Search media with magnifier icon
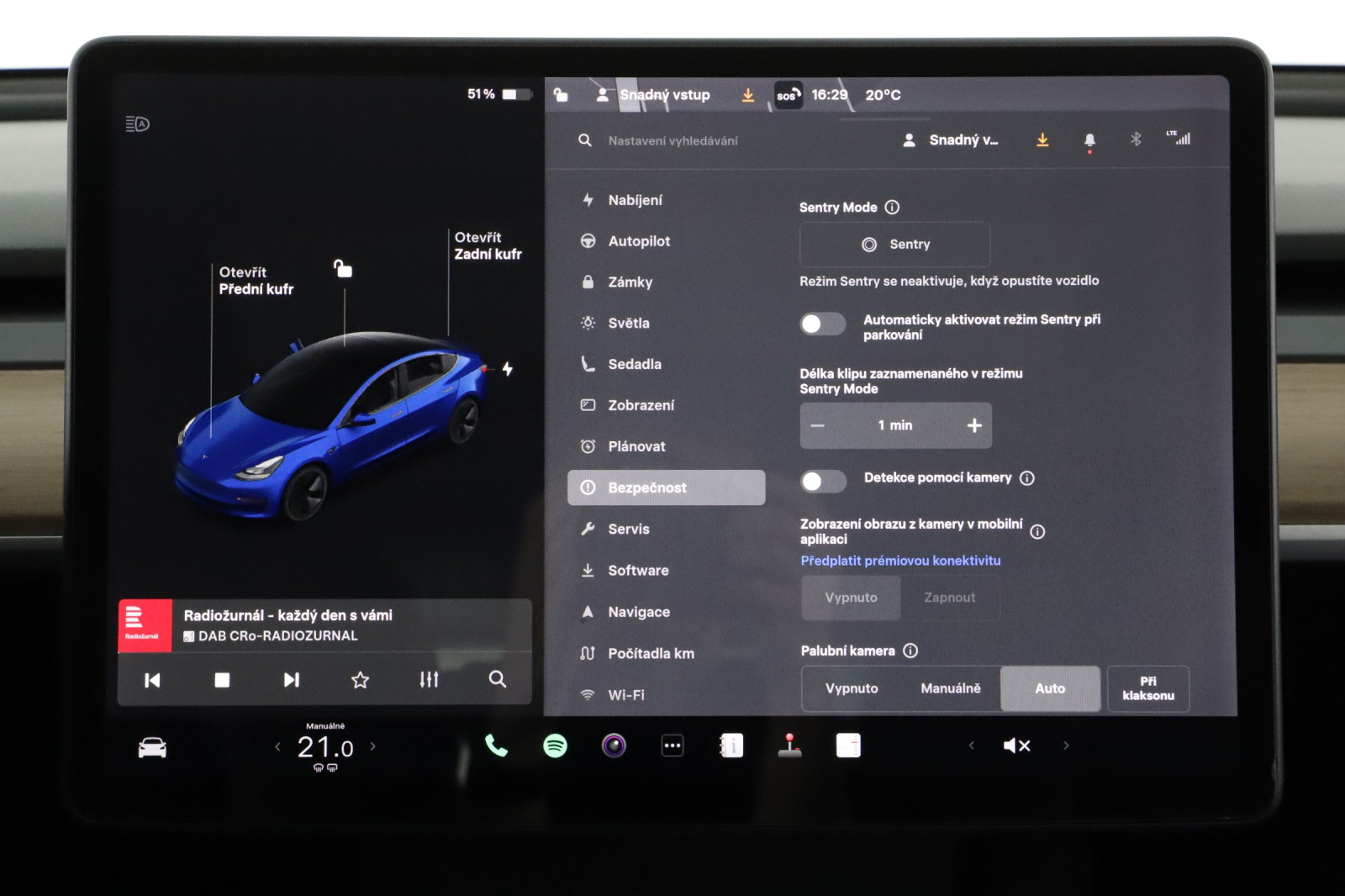Screen dimensions: 1345x896 [498, 679]
